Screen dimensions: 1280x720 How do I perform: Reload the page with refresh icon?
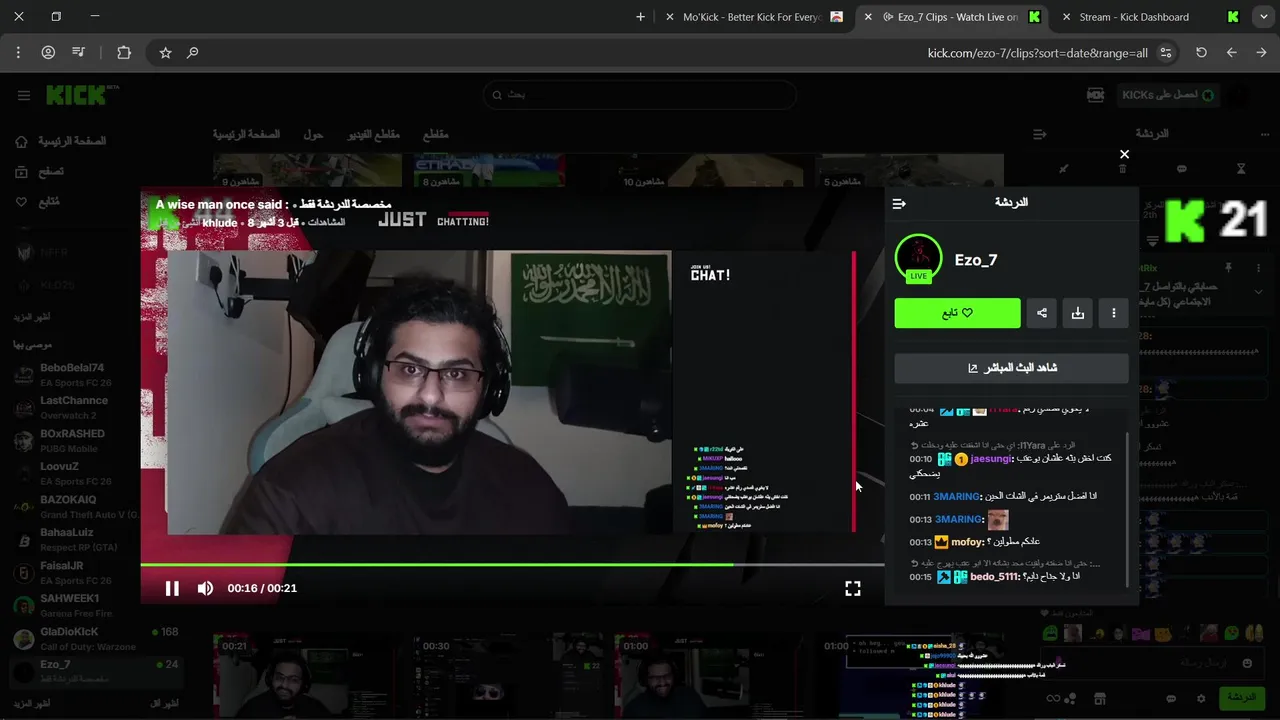point(1201,52)
